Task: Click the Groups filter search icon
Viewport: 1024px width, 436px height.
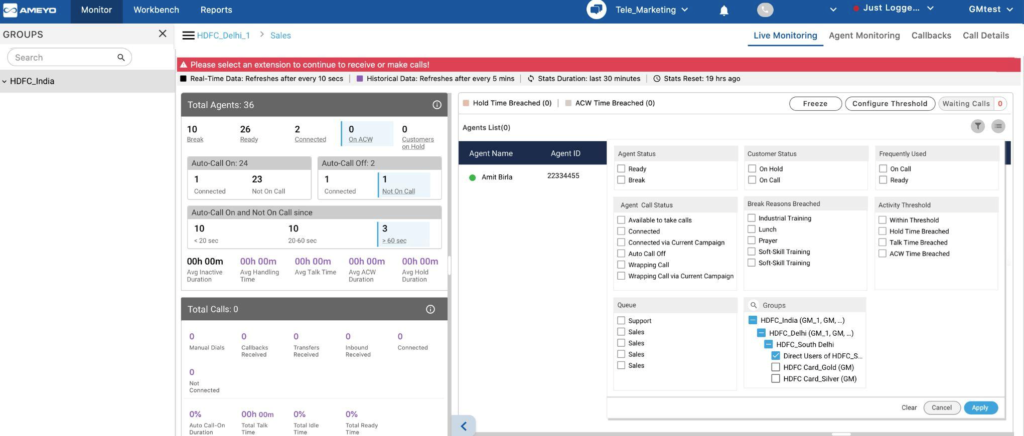Action: click(x=754, y=305)
